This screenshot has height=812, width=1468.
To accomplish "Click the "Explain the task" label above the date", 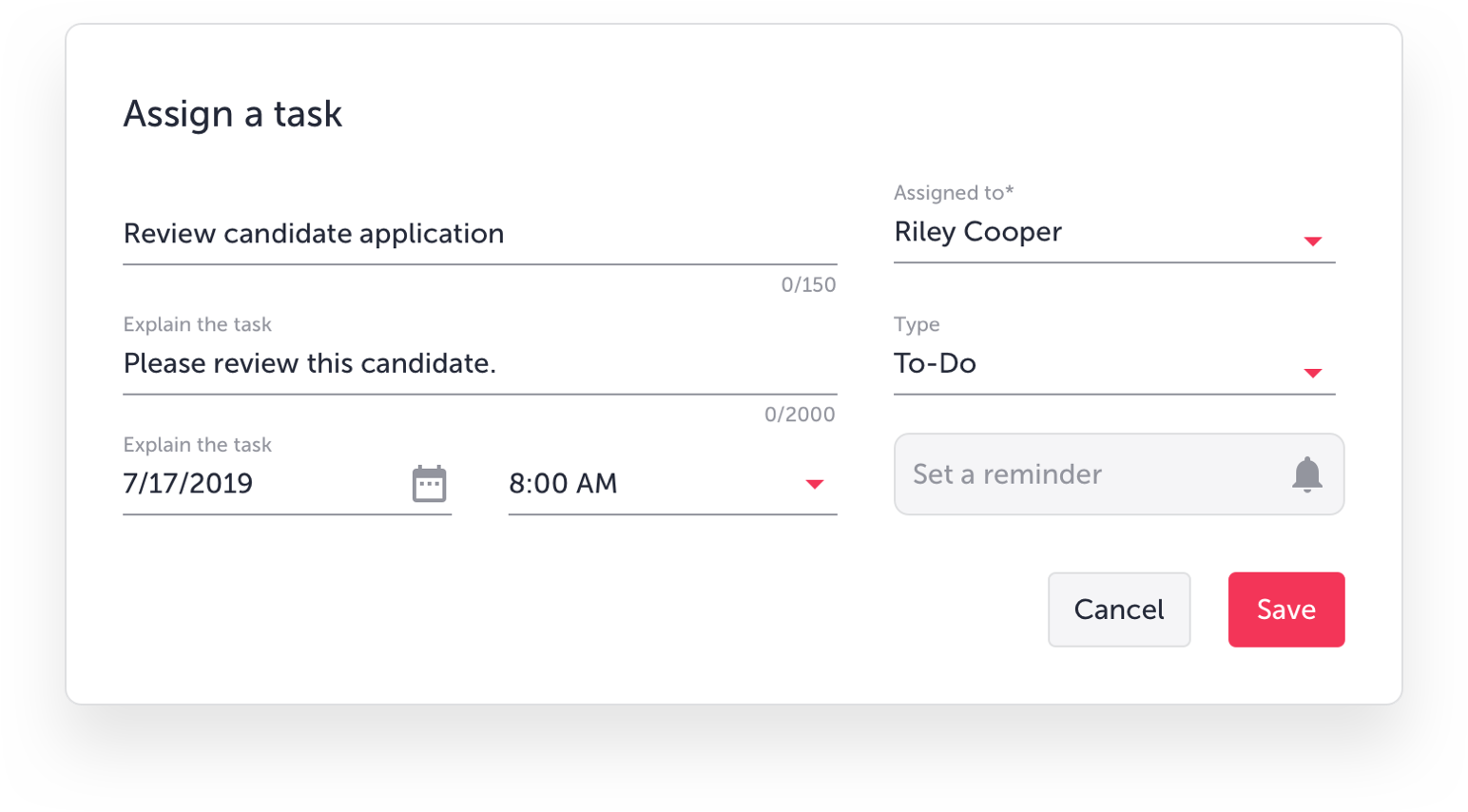I will click(198, 445).
